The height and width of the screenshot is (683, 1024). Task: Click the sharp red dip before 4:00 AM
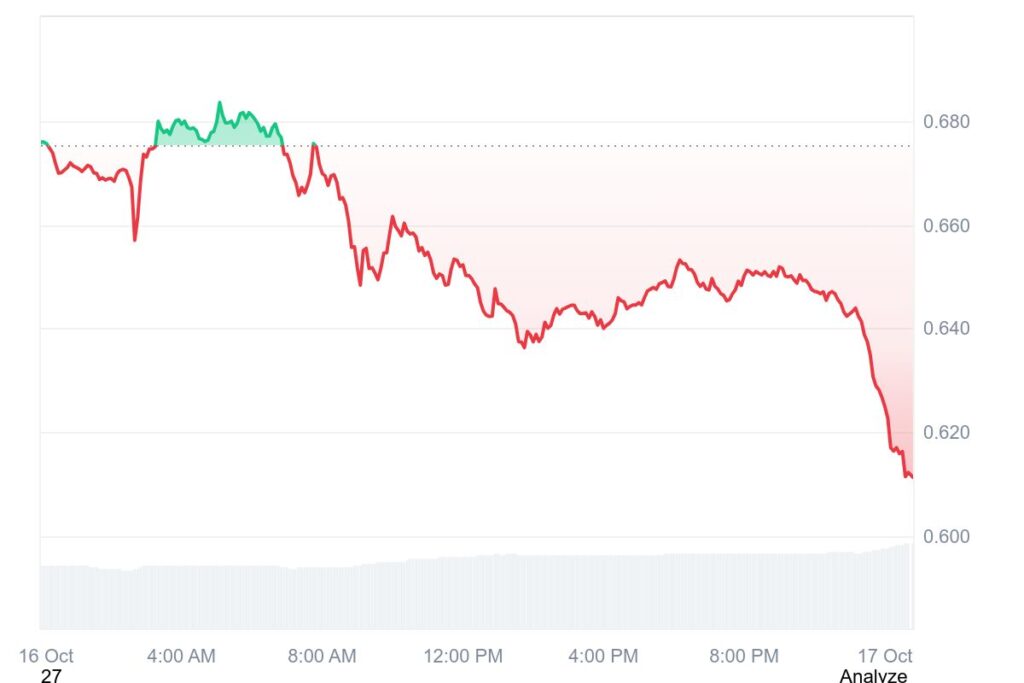(x=135, y=239)
